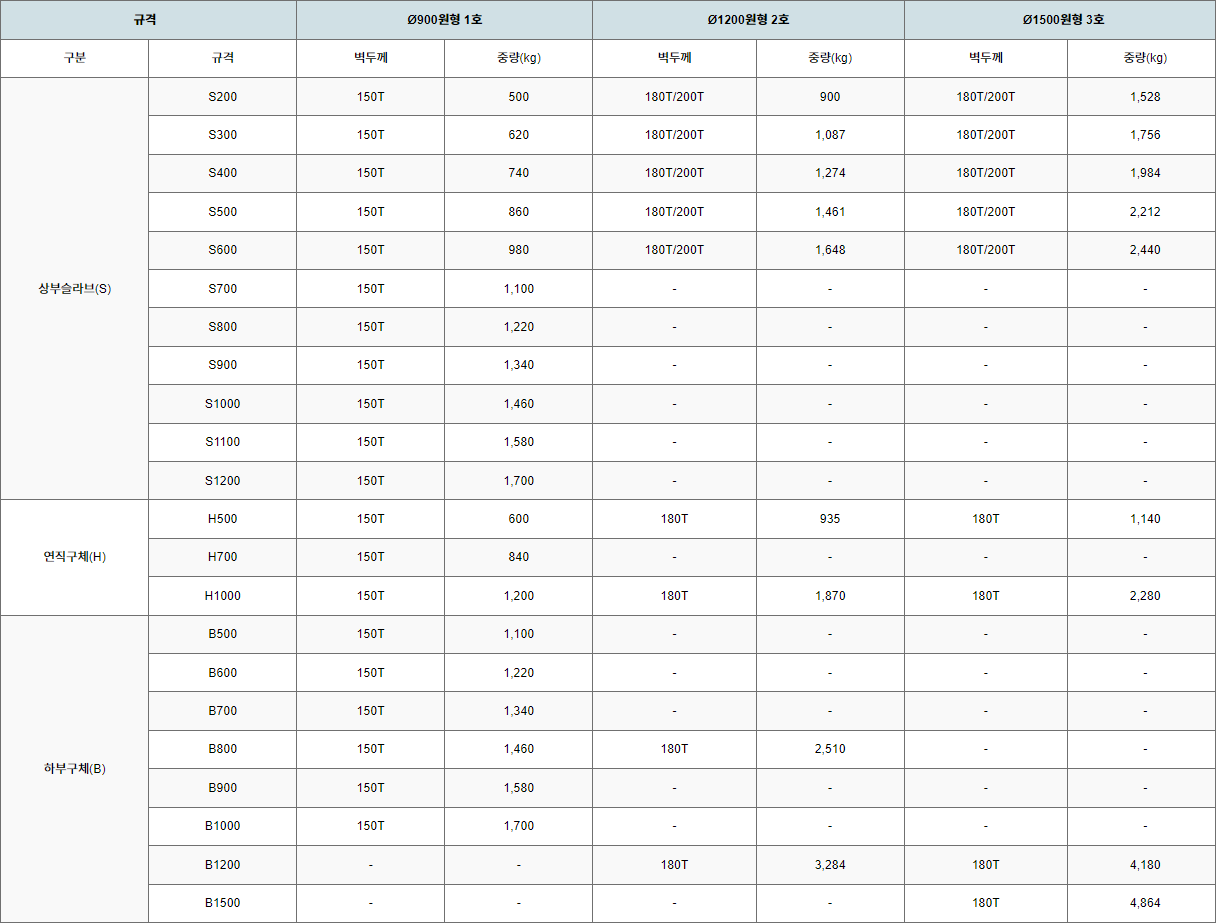Select the H700 spec cell
This screenshot has height=923, width=1216.
click(222, 557)
